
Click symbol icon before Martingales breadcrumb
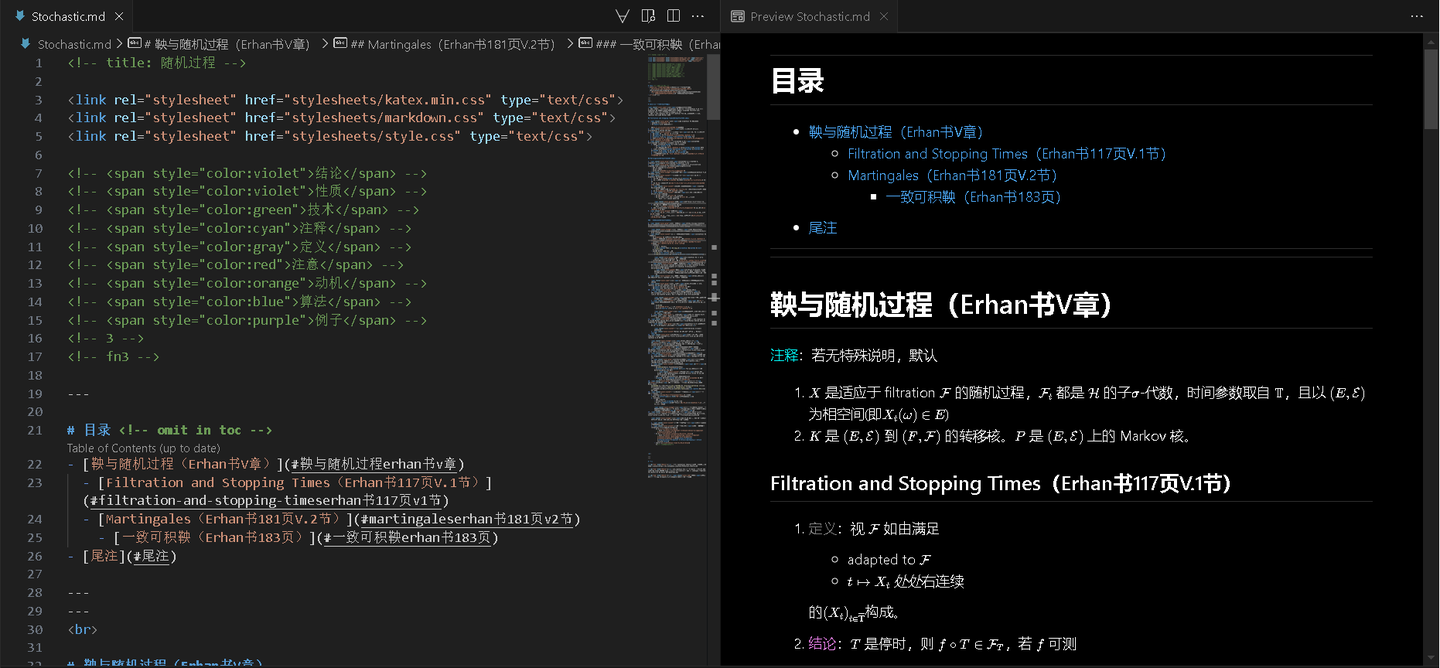click(x=340, y=44)
